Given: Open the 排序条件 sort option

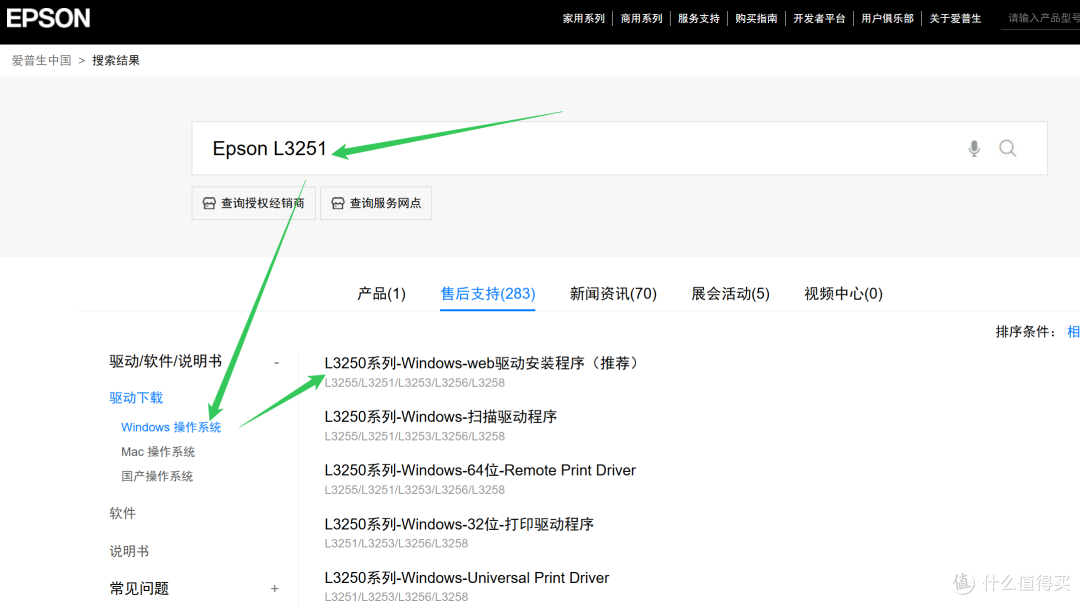Looking at the screenshot, I should coord(1073,332).
